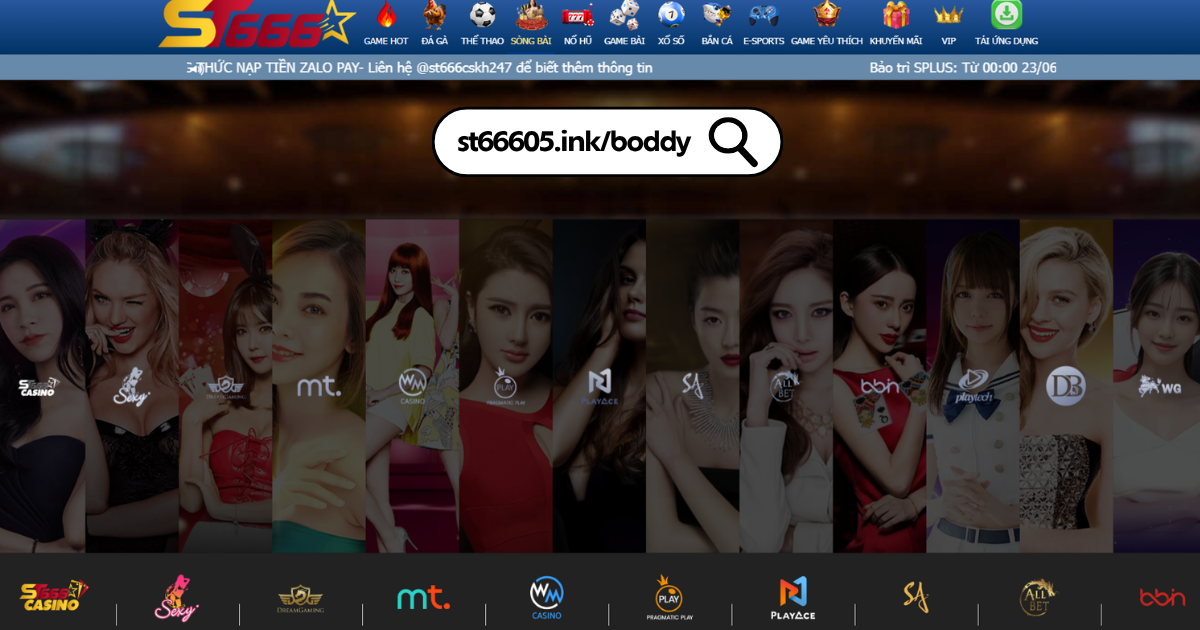Select the Nổ Hũ slot machine icon
This screenshot has width=1200, height=630.
pyautogui.click(x=577, y=16)
